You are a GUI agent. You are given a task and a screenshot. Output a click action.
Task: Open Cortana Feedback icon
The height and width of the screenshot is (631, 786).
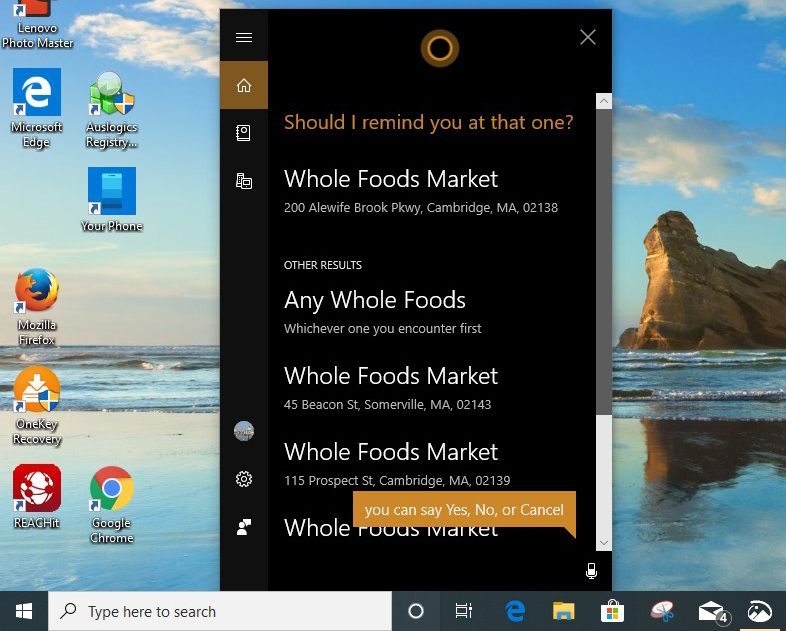click(244, 527)
